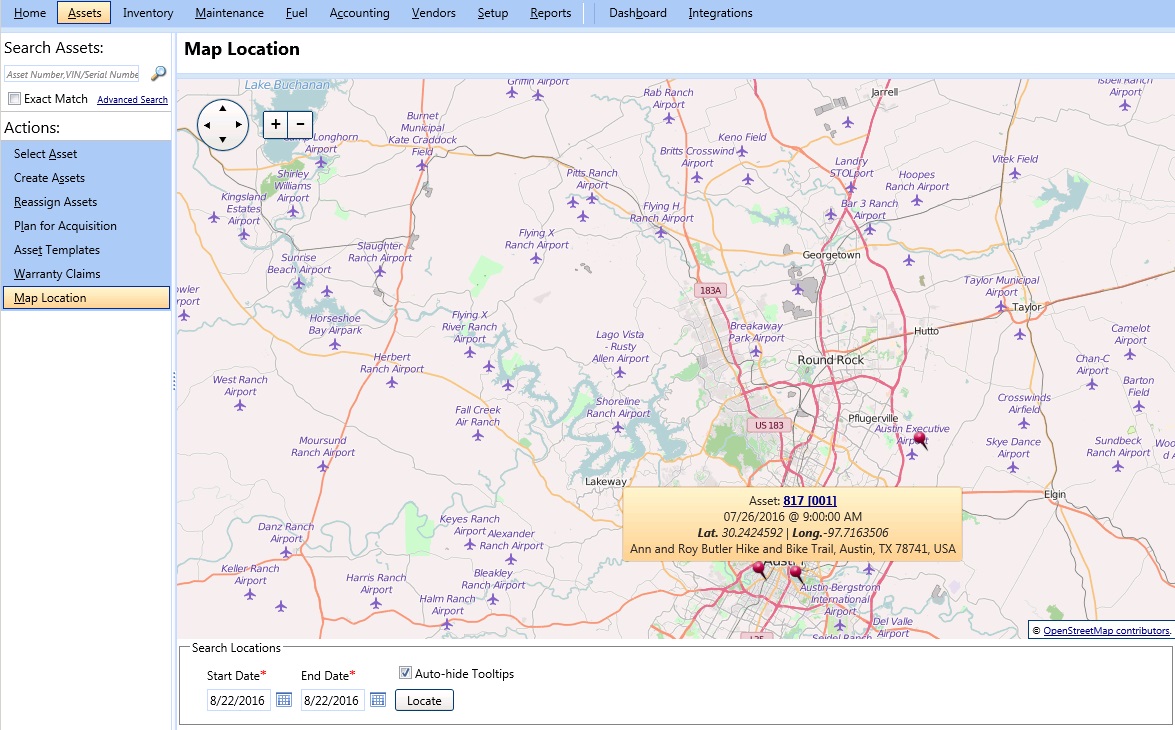Open asset 817 [001] link in tooltip

tap(810, 501)
